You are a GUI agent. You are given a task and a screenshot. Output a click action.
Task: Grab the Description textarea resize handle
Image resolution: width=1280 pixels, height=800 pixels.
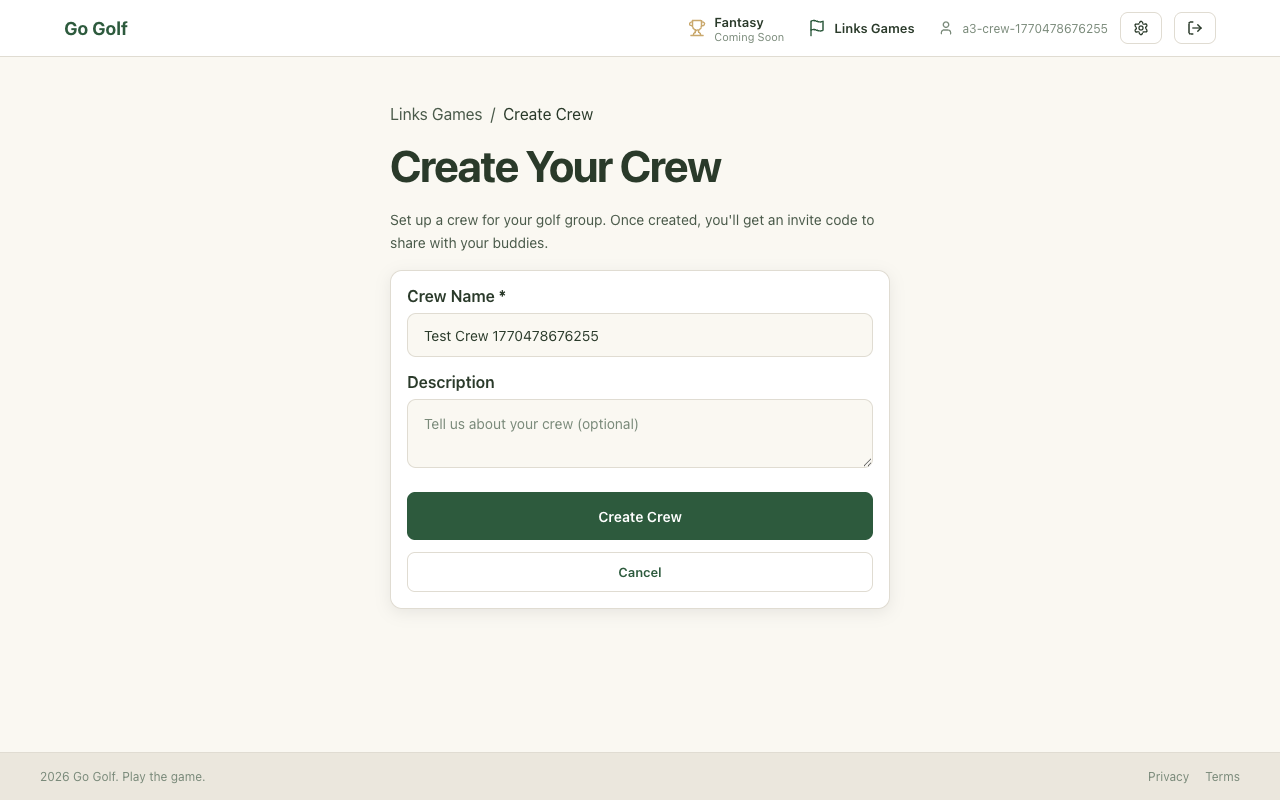867,462
